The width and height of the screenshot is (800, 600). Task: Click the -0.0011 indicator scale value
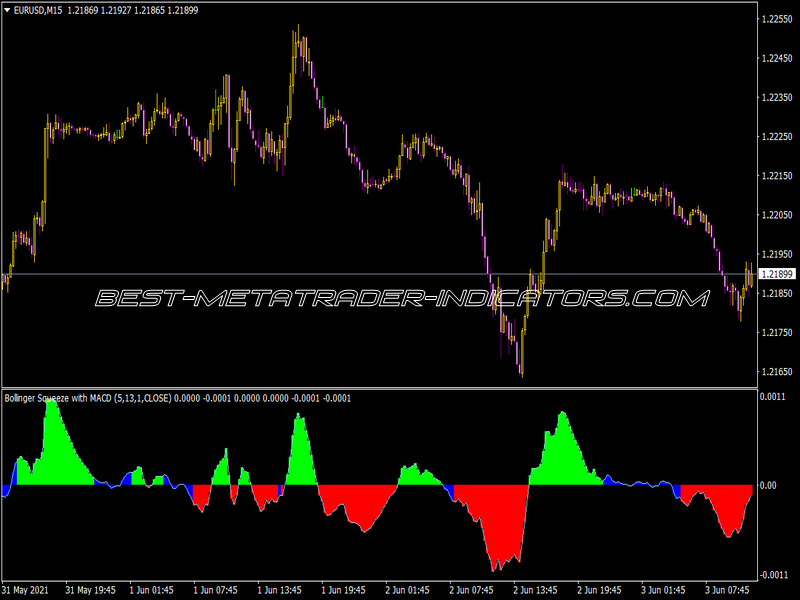(773, 575)
